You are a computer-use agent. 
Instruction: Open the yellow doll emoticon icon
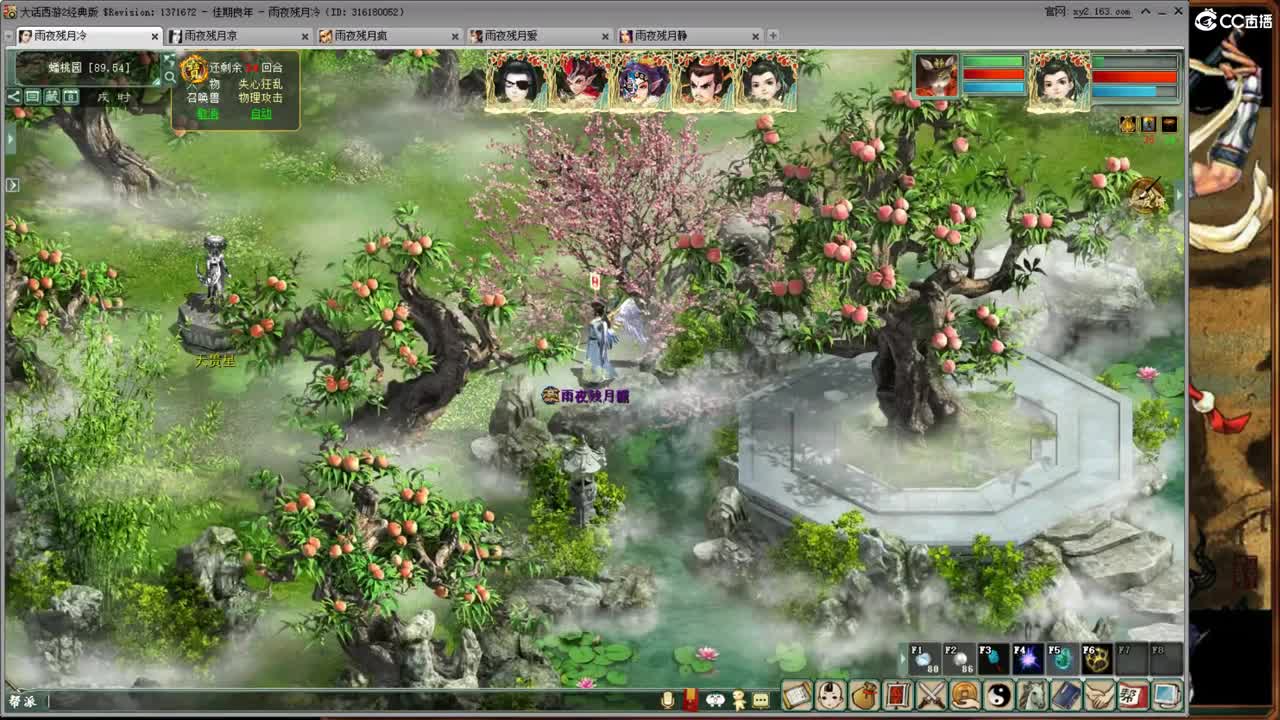point(739,700)
